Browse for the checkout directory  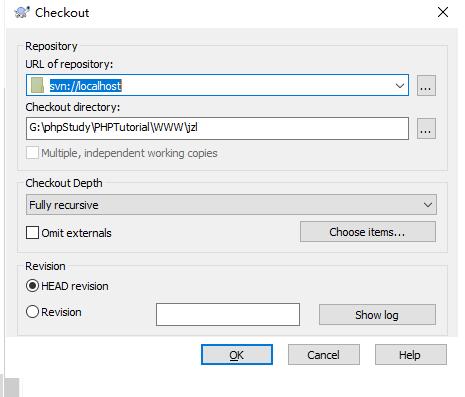pos(426,128)
